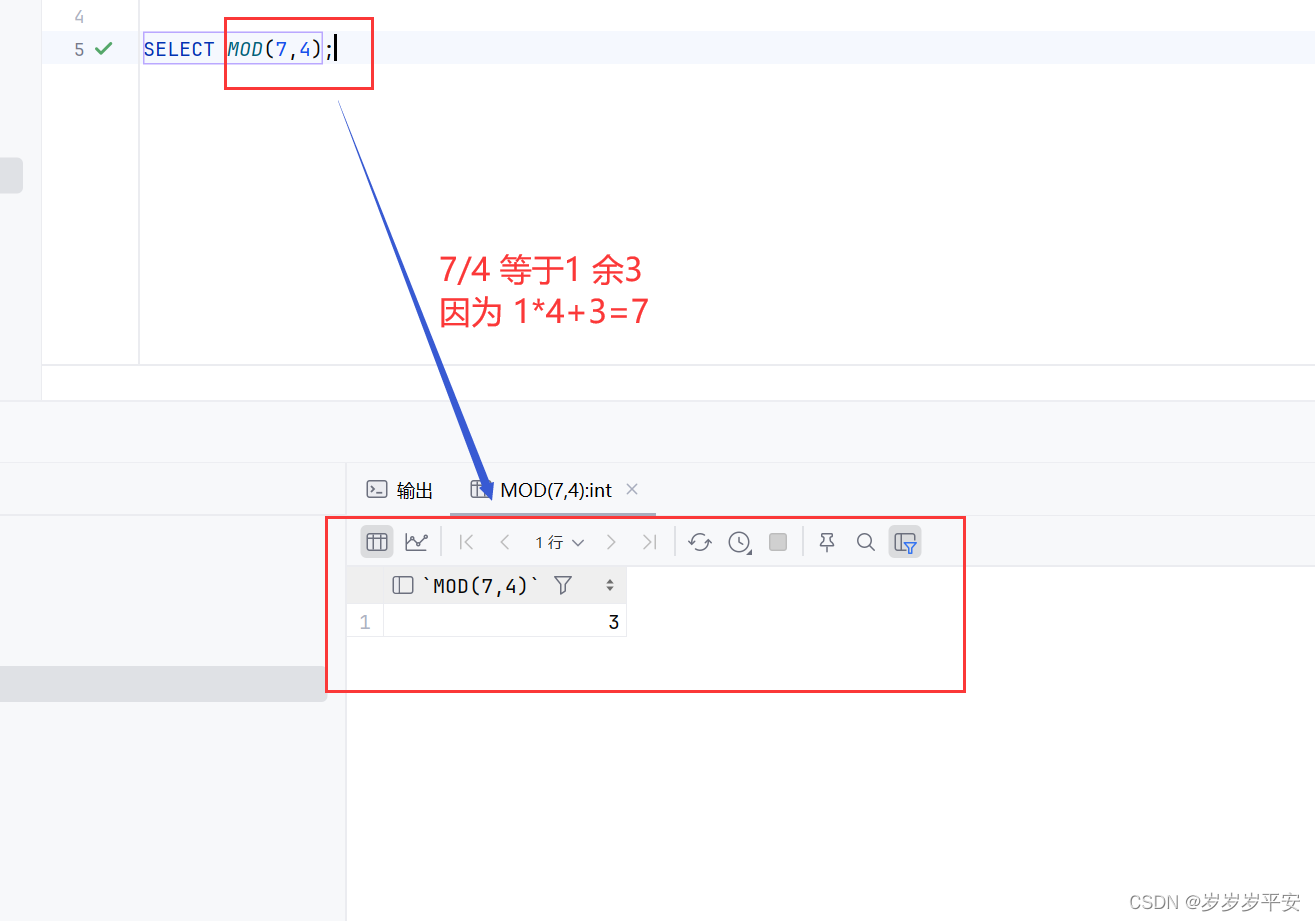Click the stop execution square button
Screen dimensions: 1315x921
coord(778,542)
